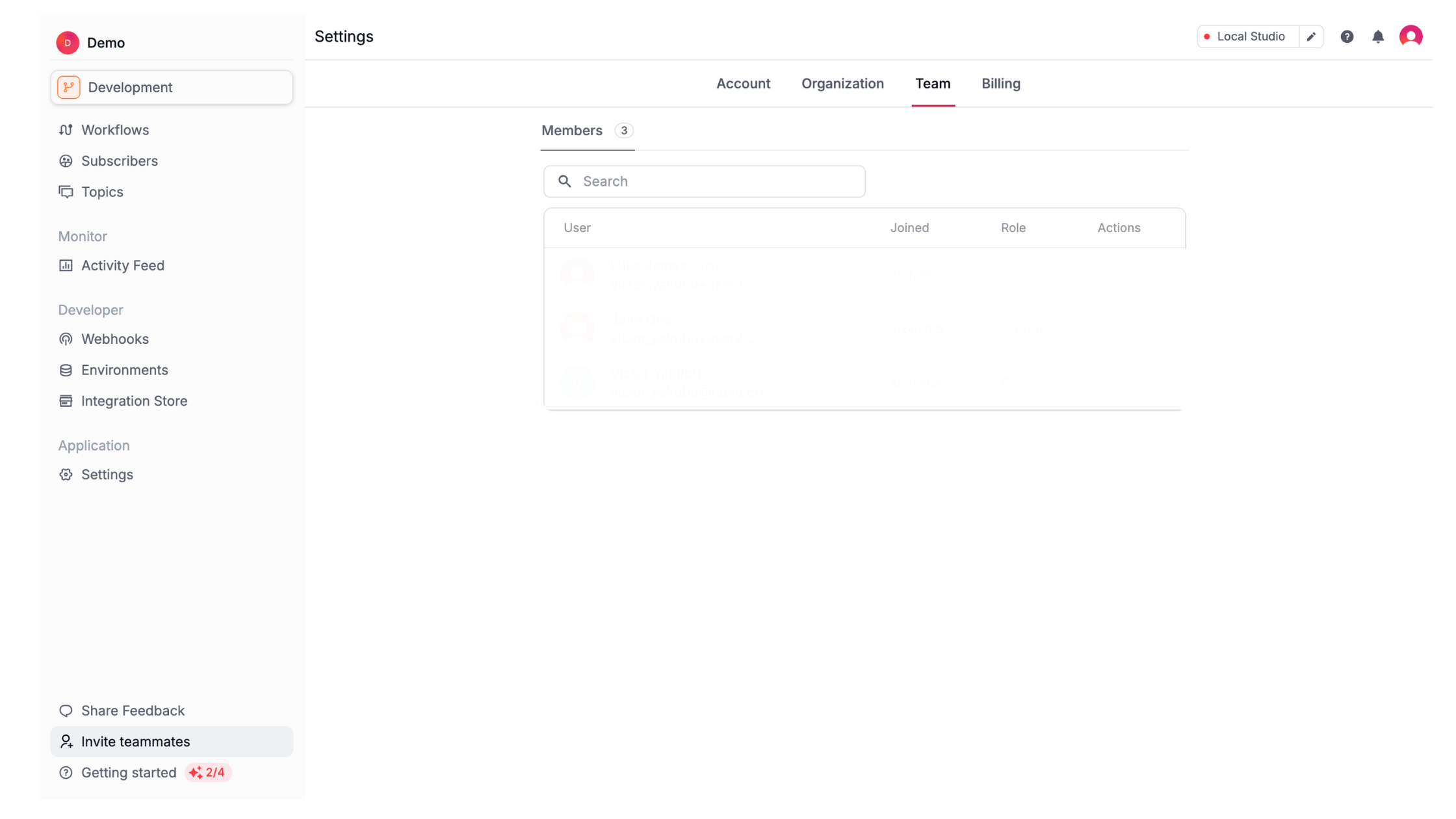Open the Workflows section
1456x819 pixels.
point(115,129)
